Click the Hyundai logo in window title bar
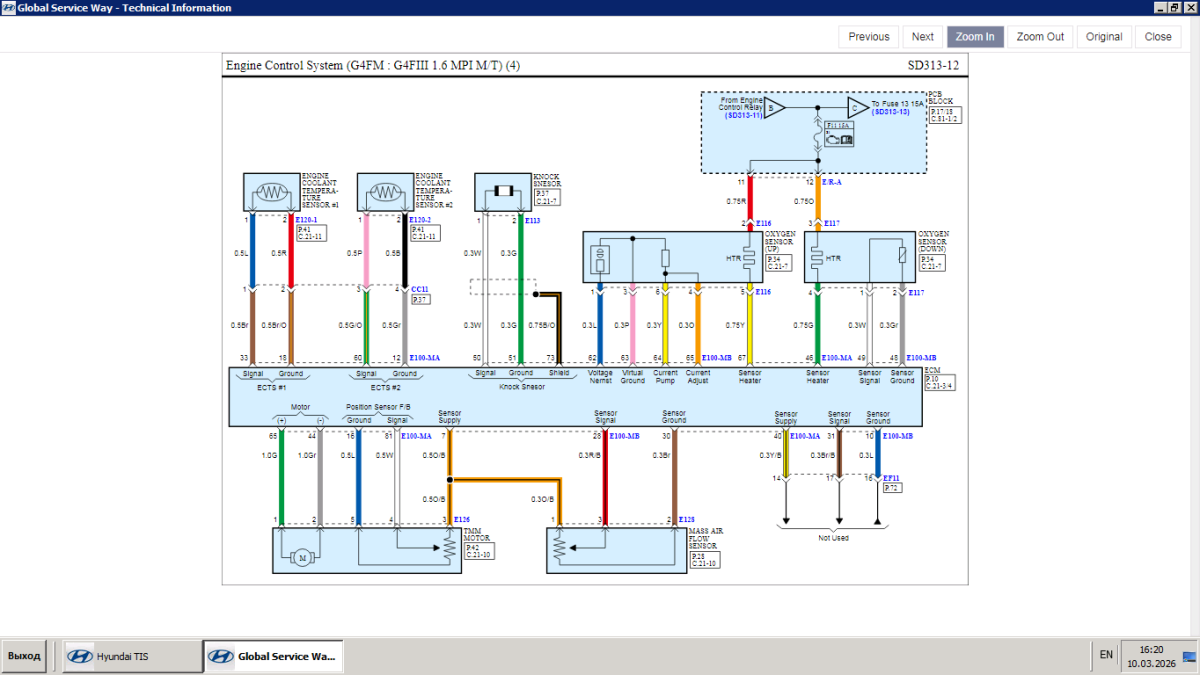This screenshot has width=1200, height=675. coord(8,7)
